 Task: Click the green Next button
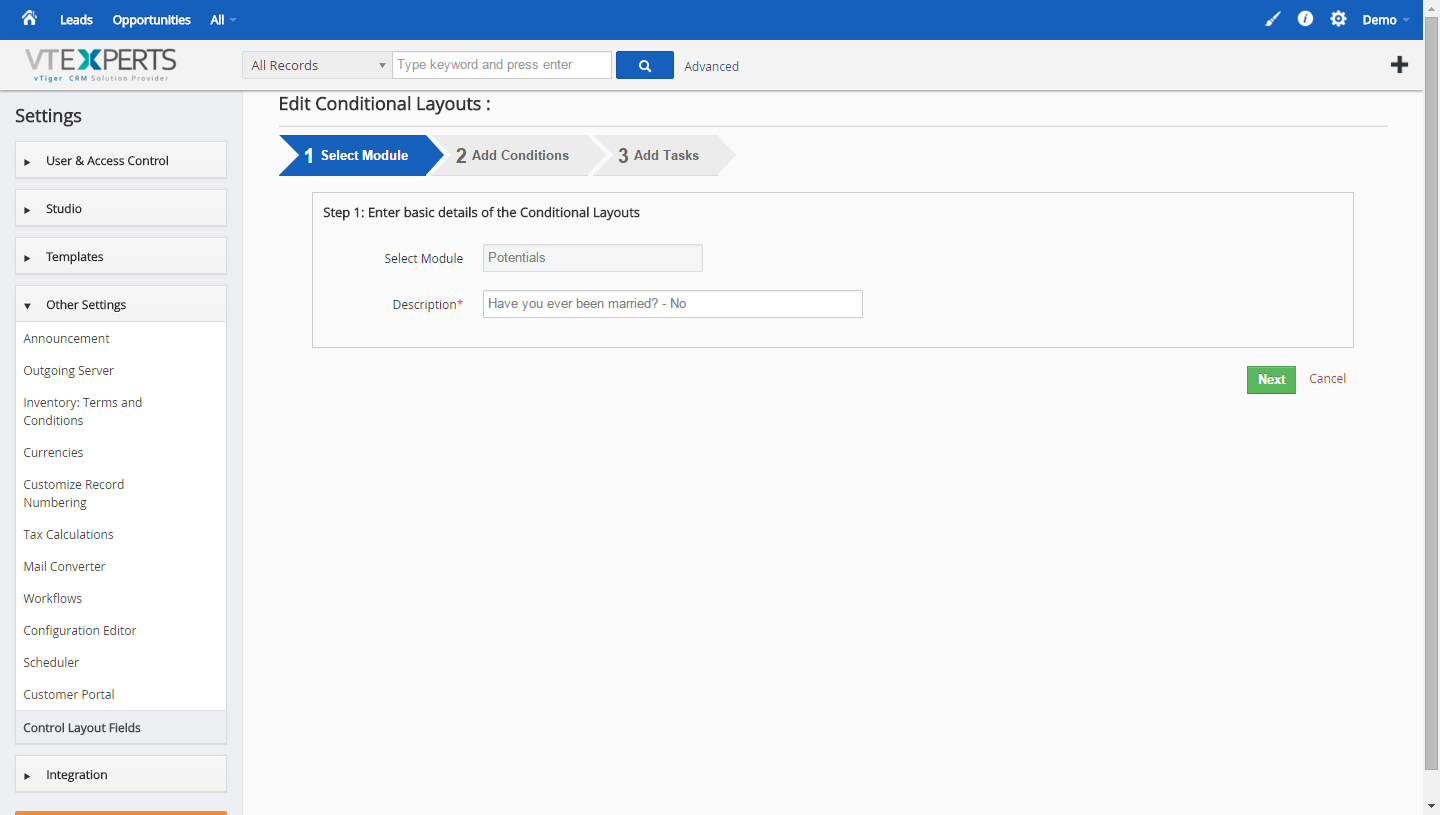click(x=1271, y=380)
